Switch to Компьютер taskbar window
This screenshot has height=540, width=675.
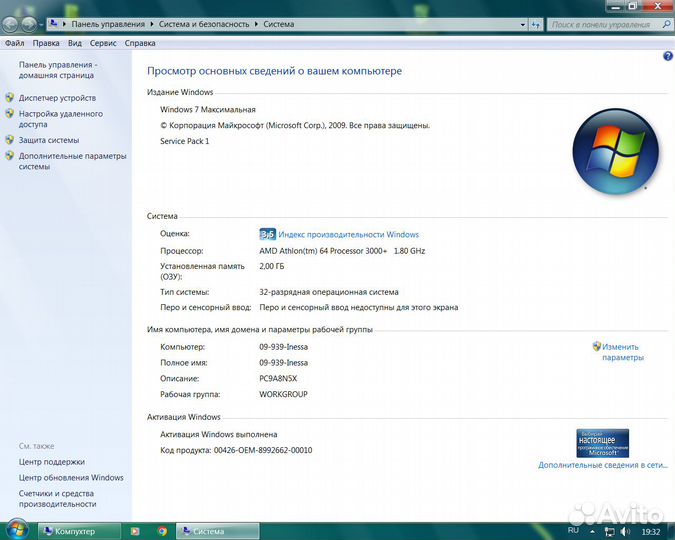click(78, 531)
